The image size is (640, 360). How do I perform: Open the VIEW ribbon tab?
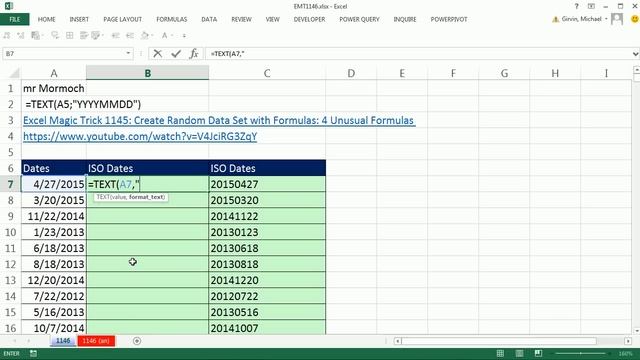coord(272,19)
